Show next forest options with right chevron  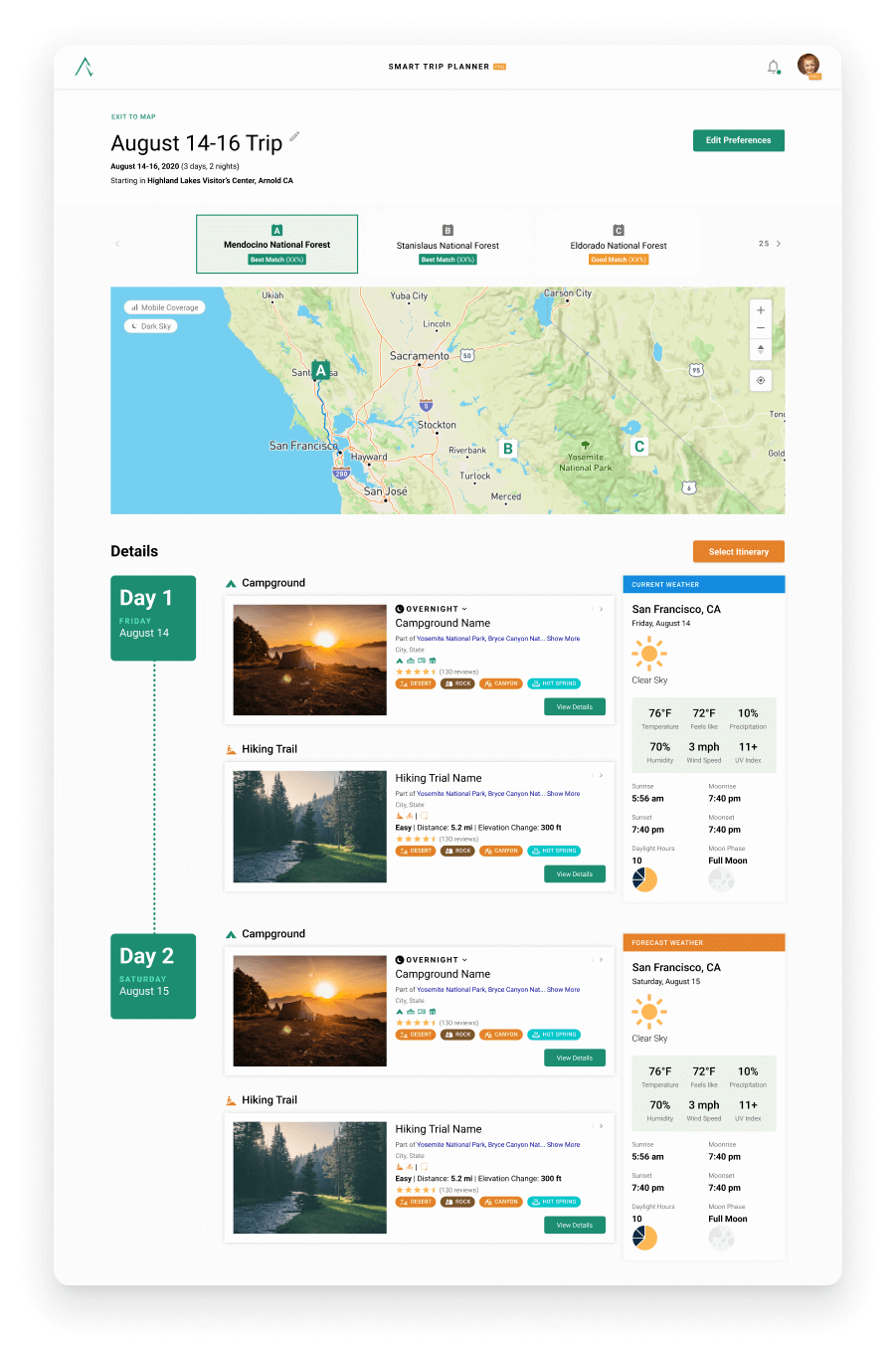coord(779,244)
